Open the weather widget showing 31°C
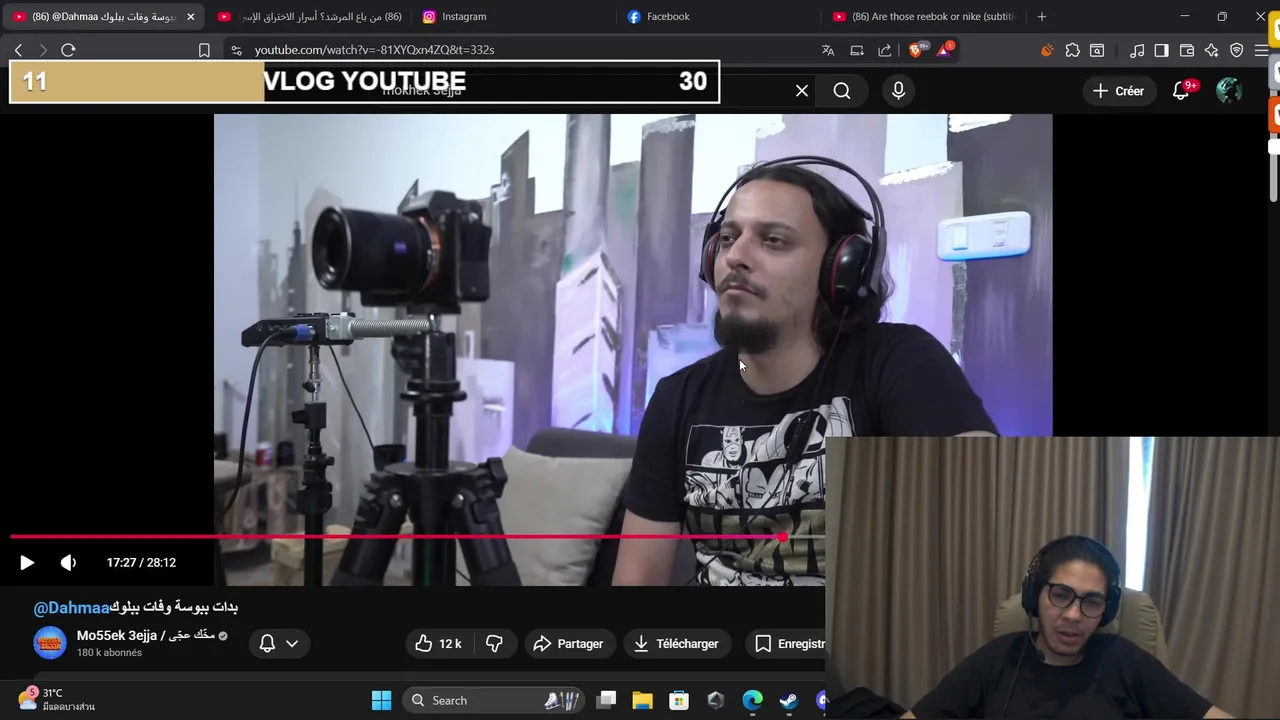The image size is (1280, 720). [57, 700]
